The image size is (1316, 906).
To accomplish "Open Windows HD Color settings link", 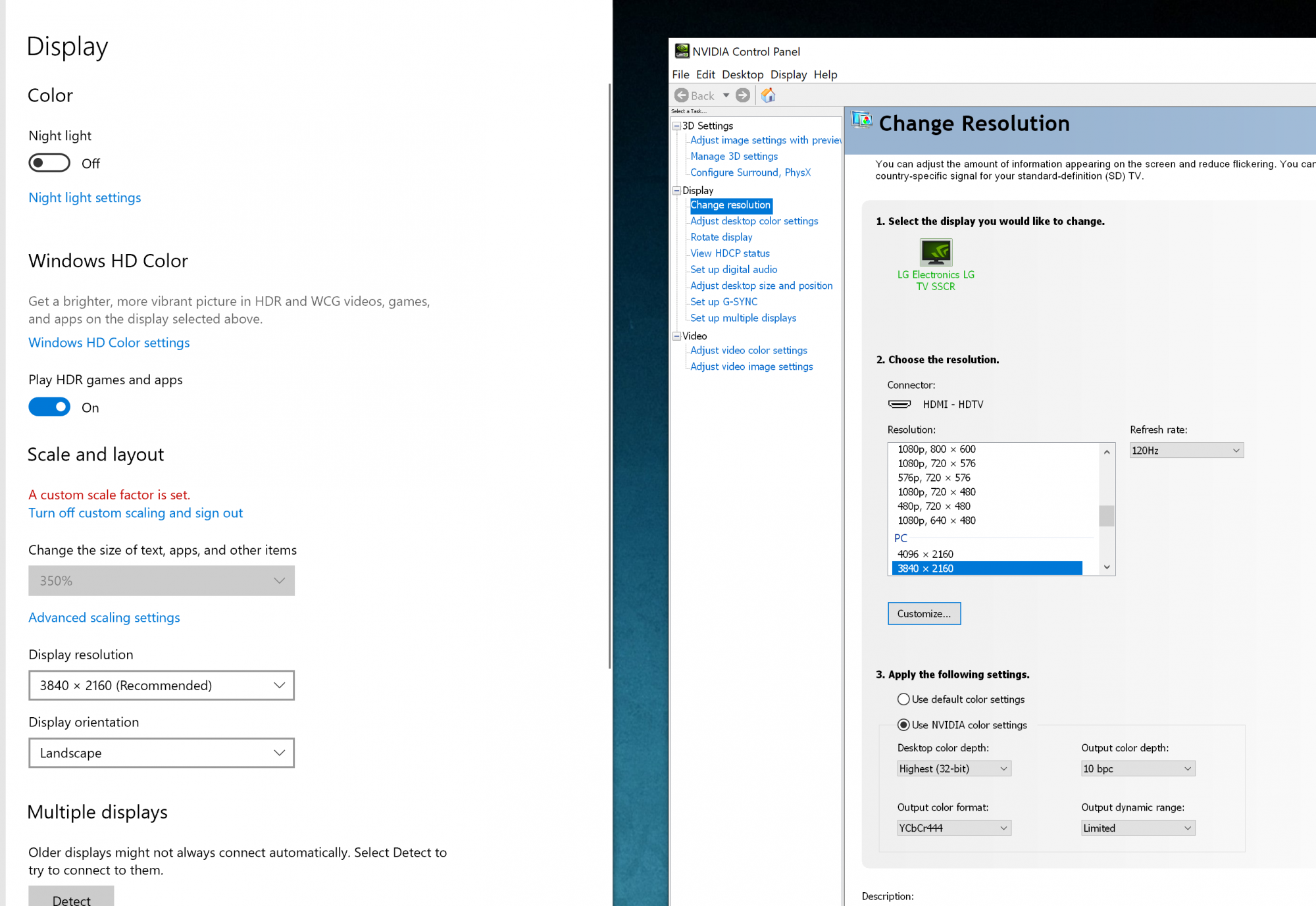I will pyautogui.click(x=109, y=342).
